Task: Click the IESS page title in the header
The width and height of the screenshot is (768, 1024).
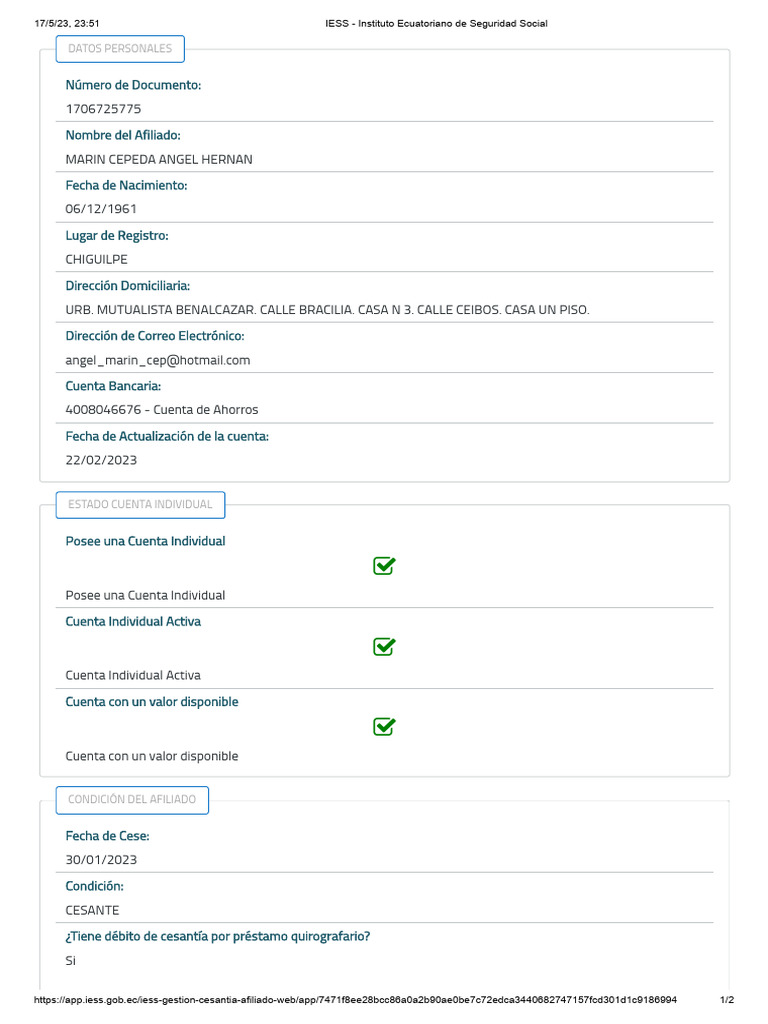Action: click(x=436, y=23)
